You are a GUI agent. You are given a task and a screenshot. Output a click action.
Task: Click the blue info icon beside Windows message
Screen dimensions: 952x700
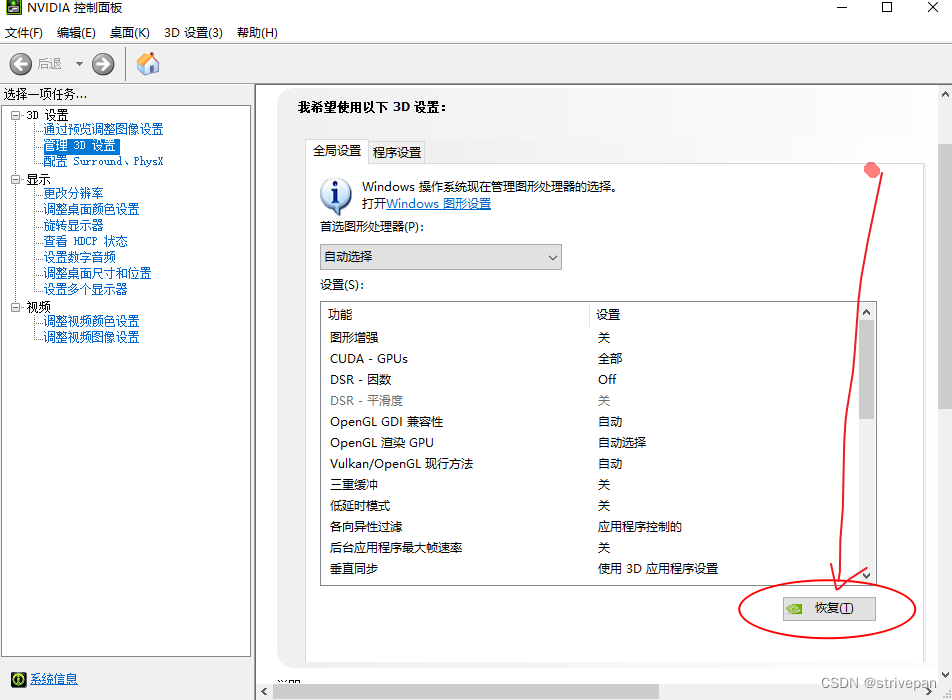coord(335,196)
